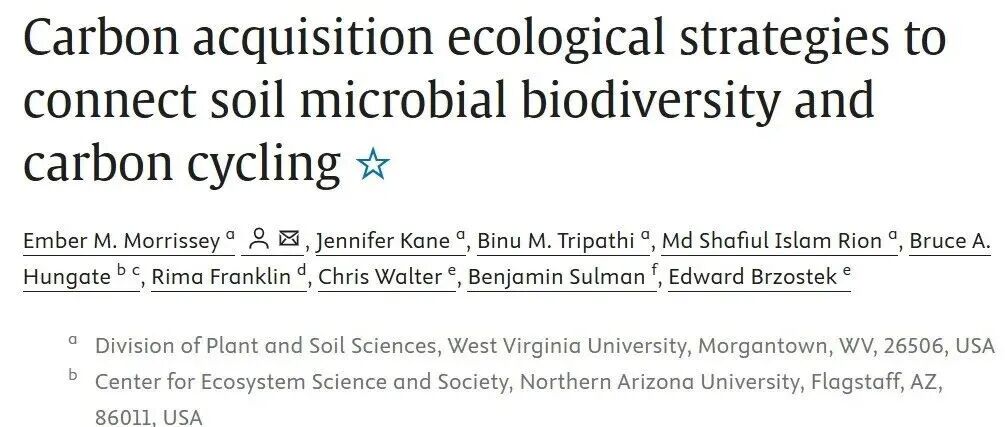Viewport: 1005px width, 427px height.
Task: Select author Jennifer Kane
Action: [x=385, y=240]
